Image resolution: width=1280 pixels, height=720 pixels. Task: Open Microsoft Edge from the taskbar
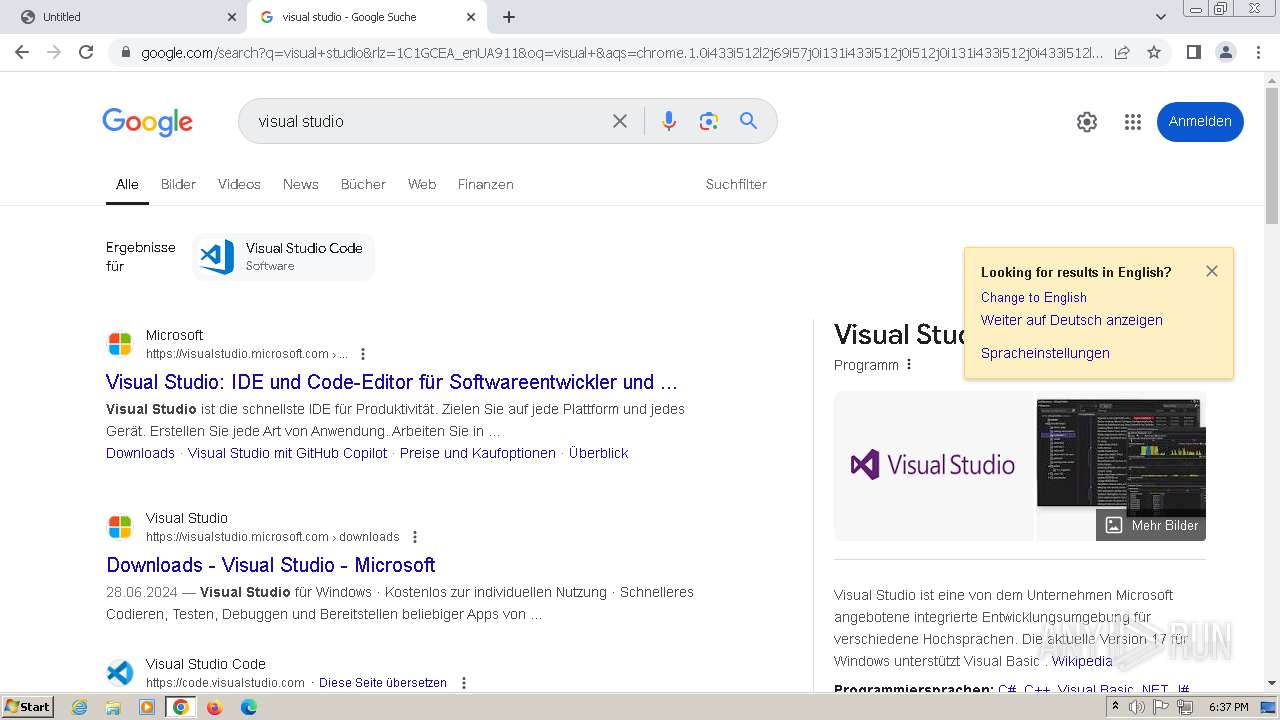(248, 707)
